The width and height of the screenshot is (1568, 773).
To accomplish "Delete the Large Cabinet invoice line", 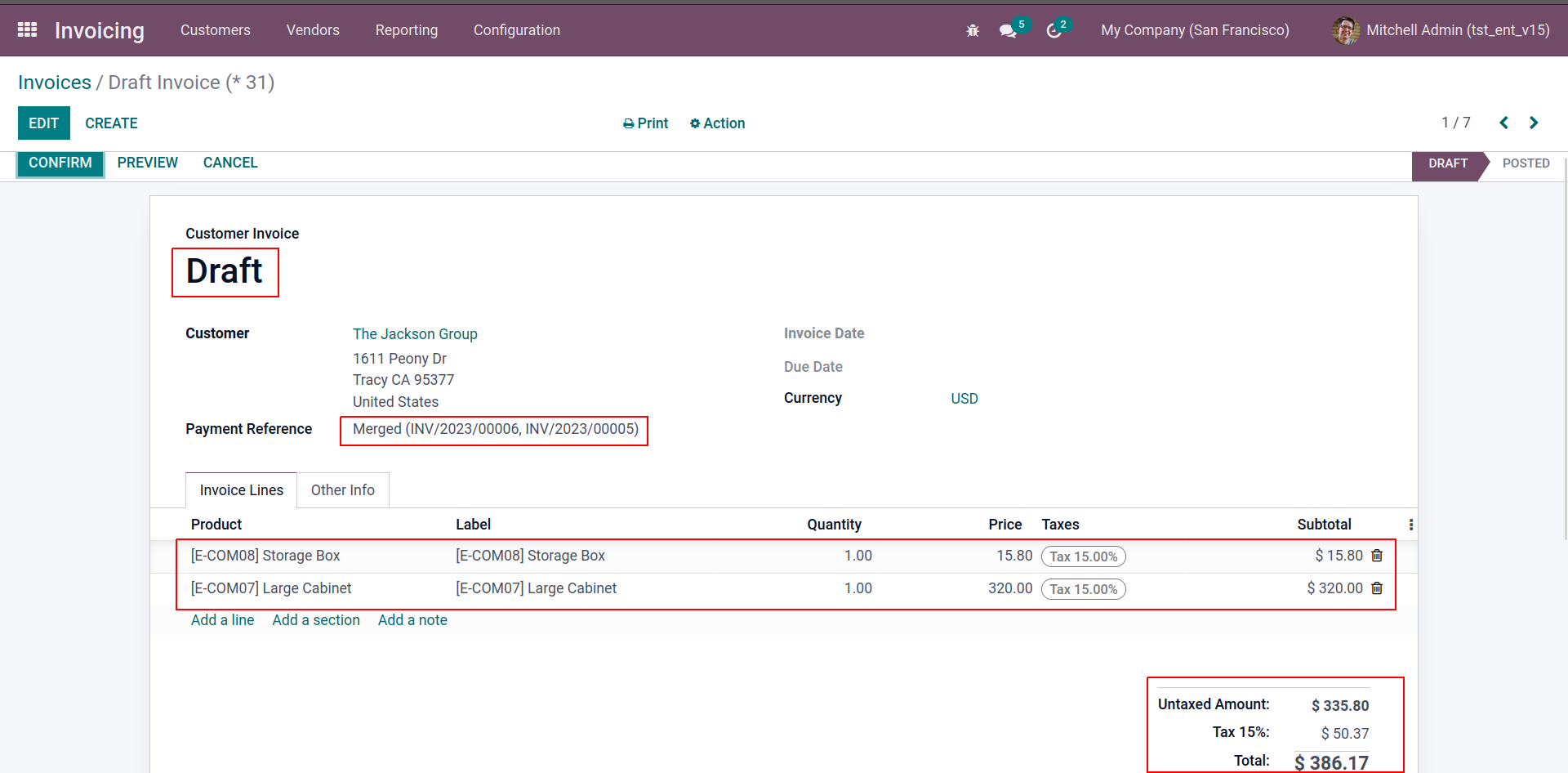I will click(x=1377, y=588).
